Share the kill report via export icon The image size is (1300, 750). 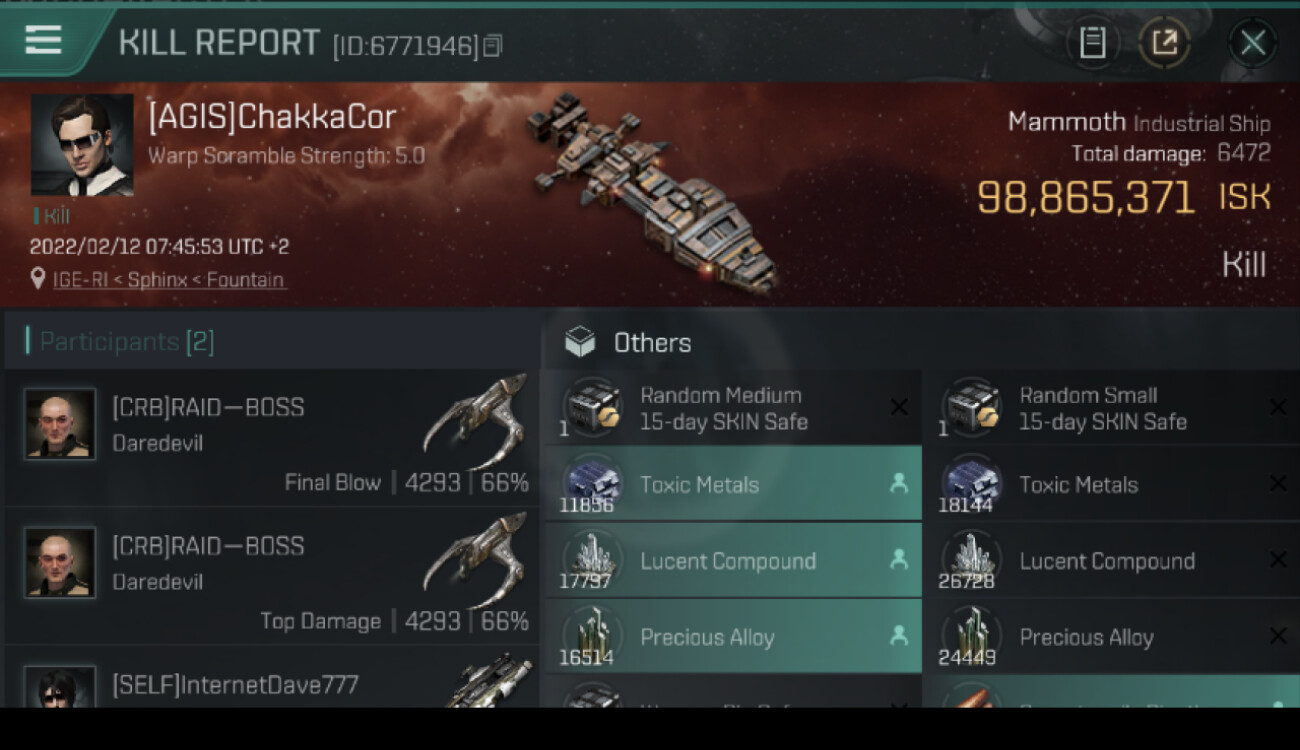pos(1165,43)
